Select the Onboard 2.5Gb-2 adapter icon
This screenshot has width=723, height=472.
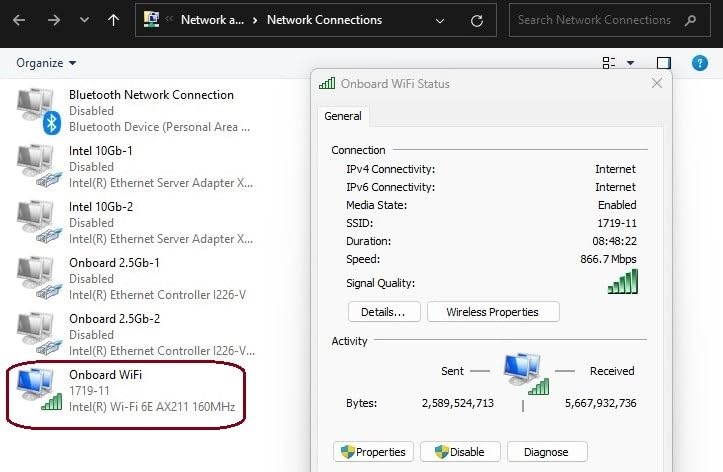tap(39, 334)
